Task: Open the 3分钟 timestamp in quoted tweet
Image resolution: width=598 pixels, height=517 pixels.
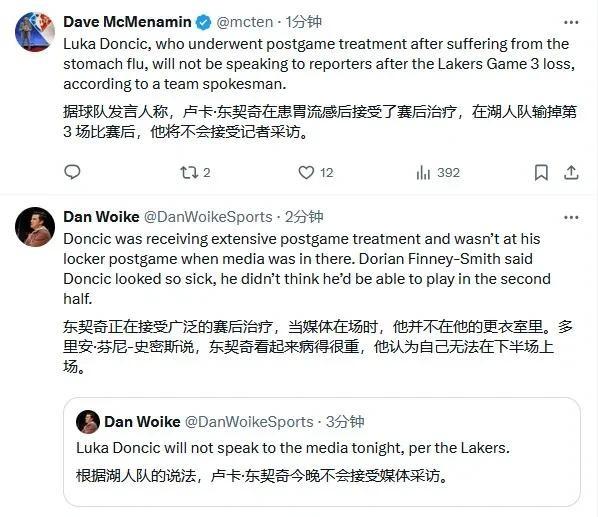Action: (x=345, y=422)
